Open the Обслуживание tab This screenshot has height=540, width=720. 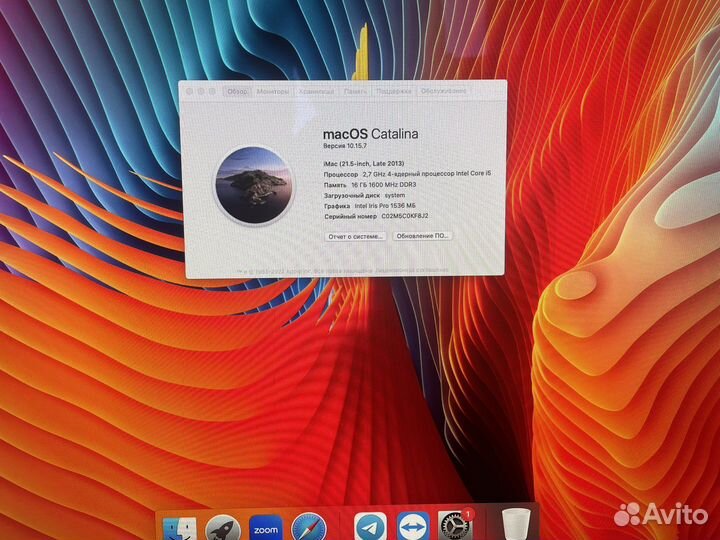click(x=444, y=91)
